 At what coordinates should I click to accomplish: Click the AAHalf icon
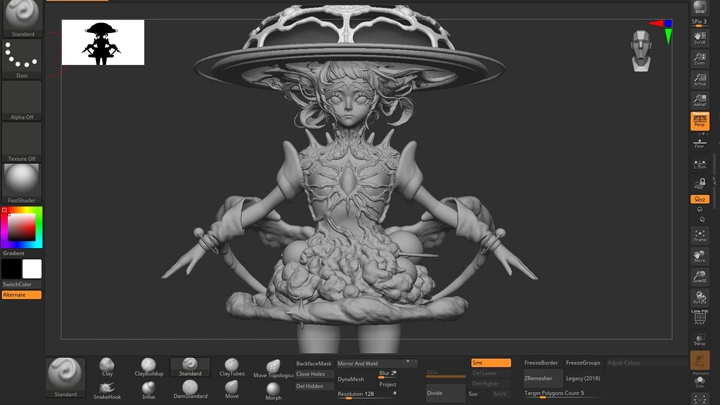pos(699,100)
